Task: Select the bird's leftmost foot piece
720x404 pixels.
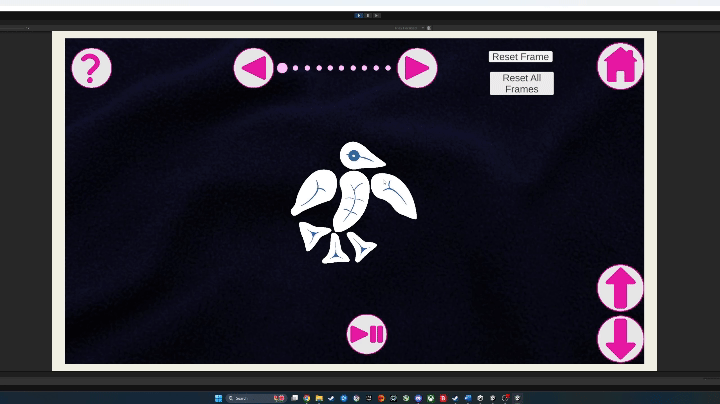Action: 314,236
